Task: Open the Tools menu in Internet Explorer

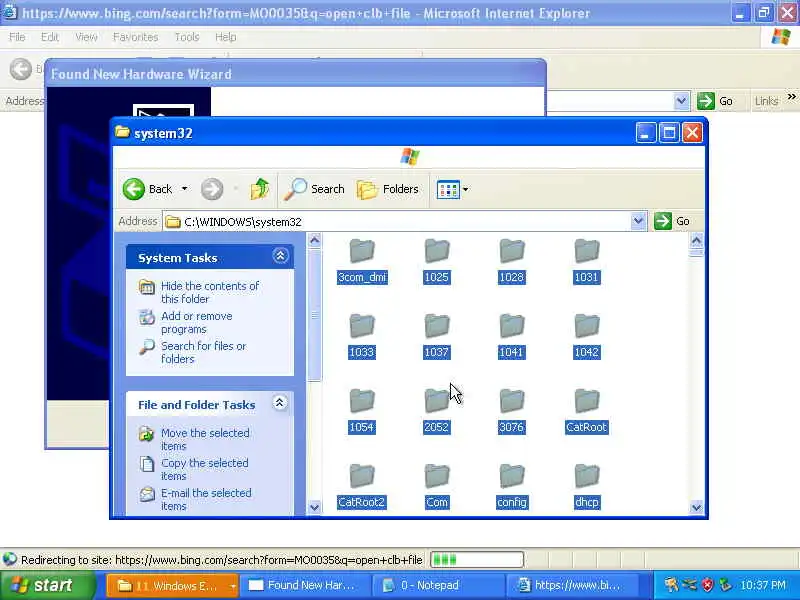Action: pos(187,37)
